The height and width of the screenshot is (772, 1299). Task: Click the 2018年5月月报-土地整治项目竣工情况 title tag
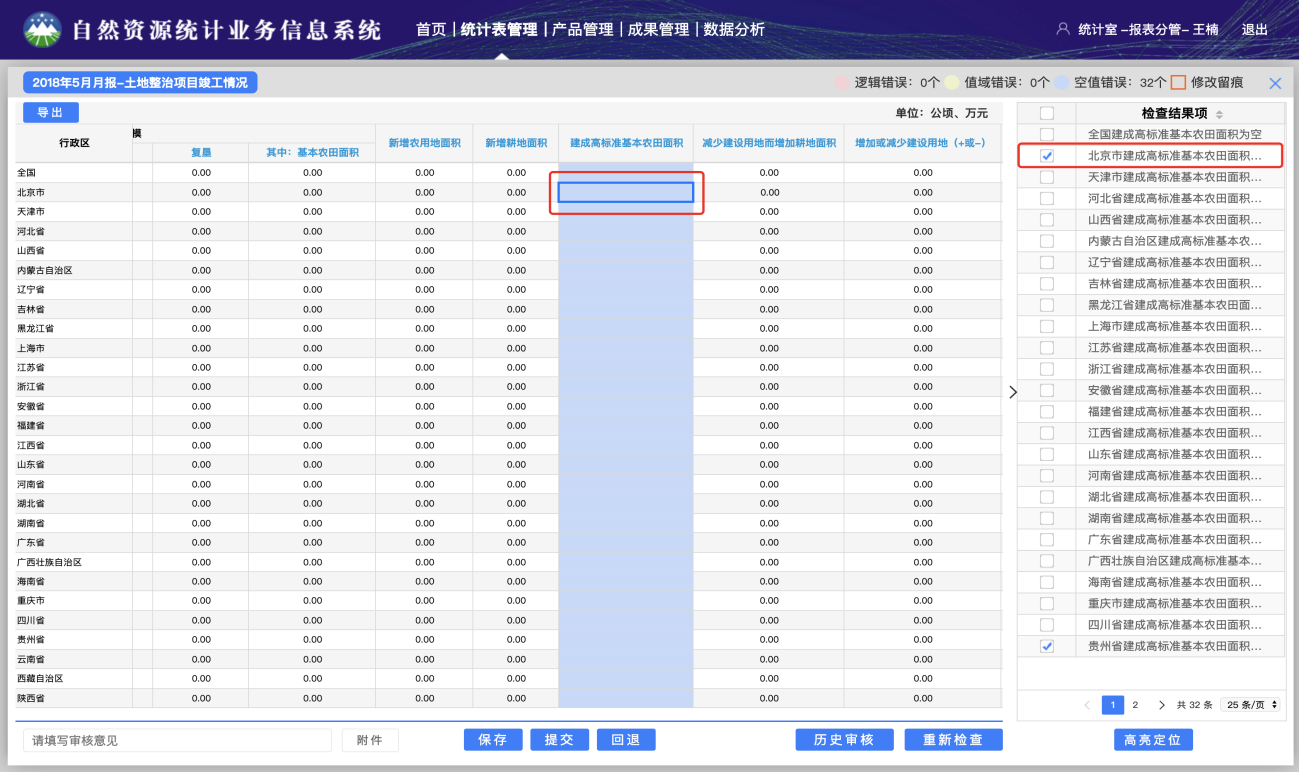tap(140, 83)
